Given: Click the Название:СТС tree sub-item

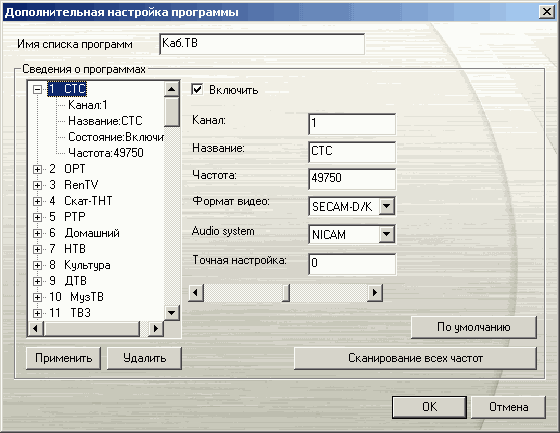Looking at the screenshot, I should tap(105, 121).
